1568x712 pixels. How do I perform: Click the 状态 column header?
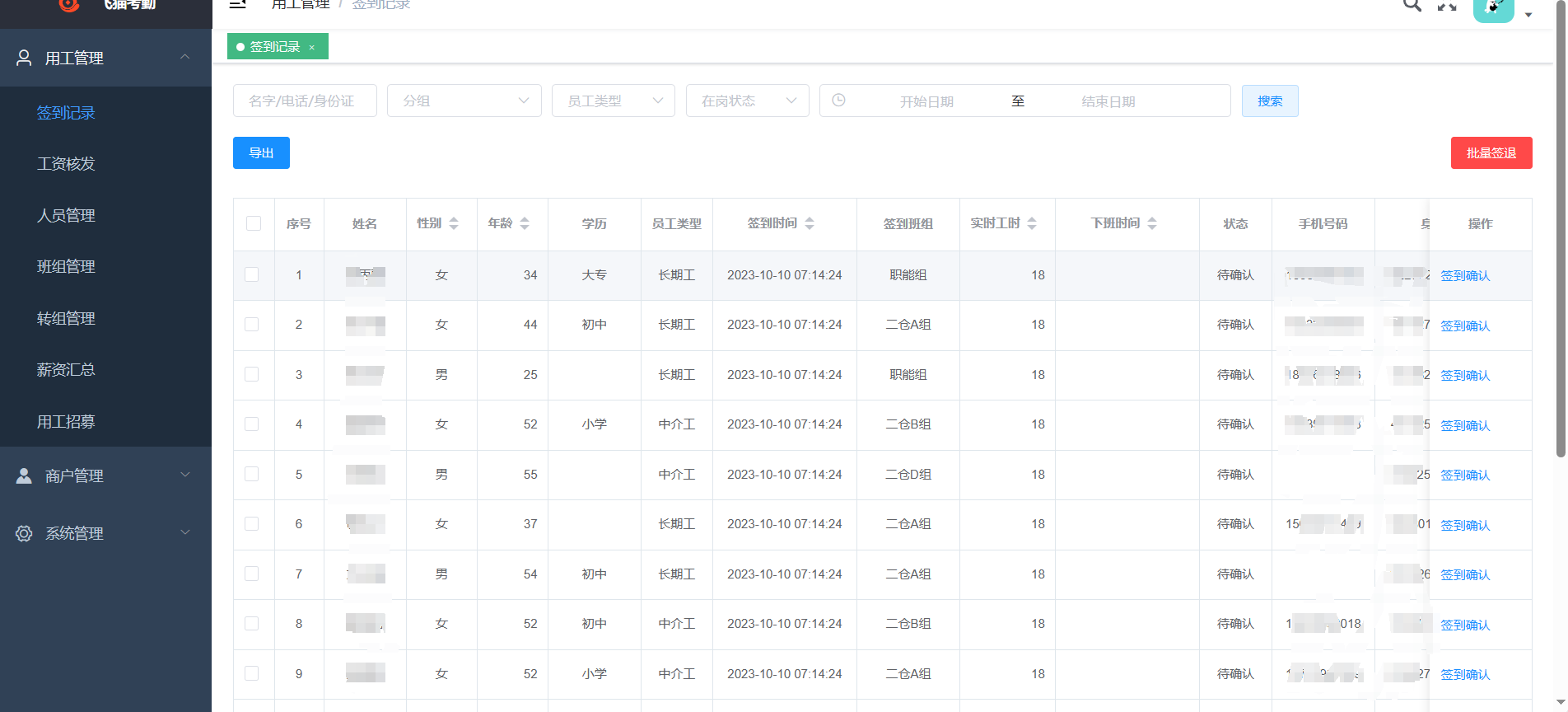pos(1235,224)
